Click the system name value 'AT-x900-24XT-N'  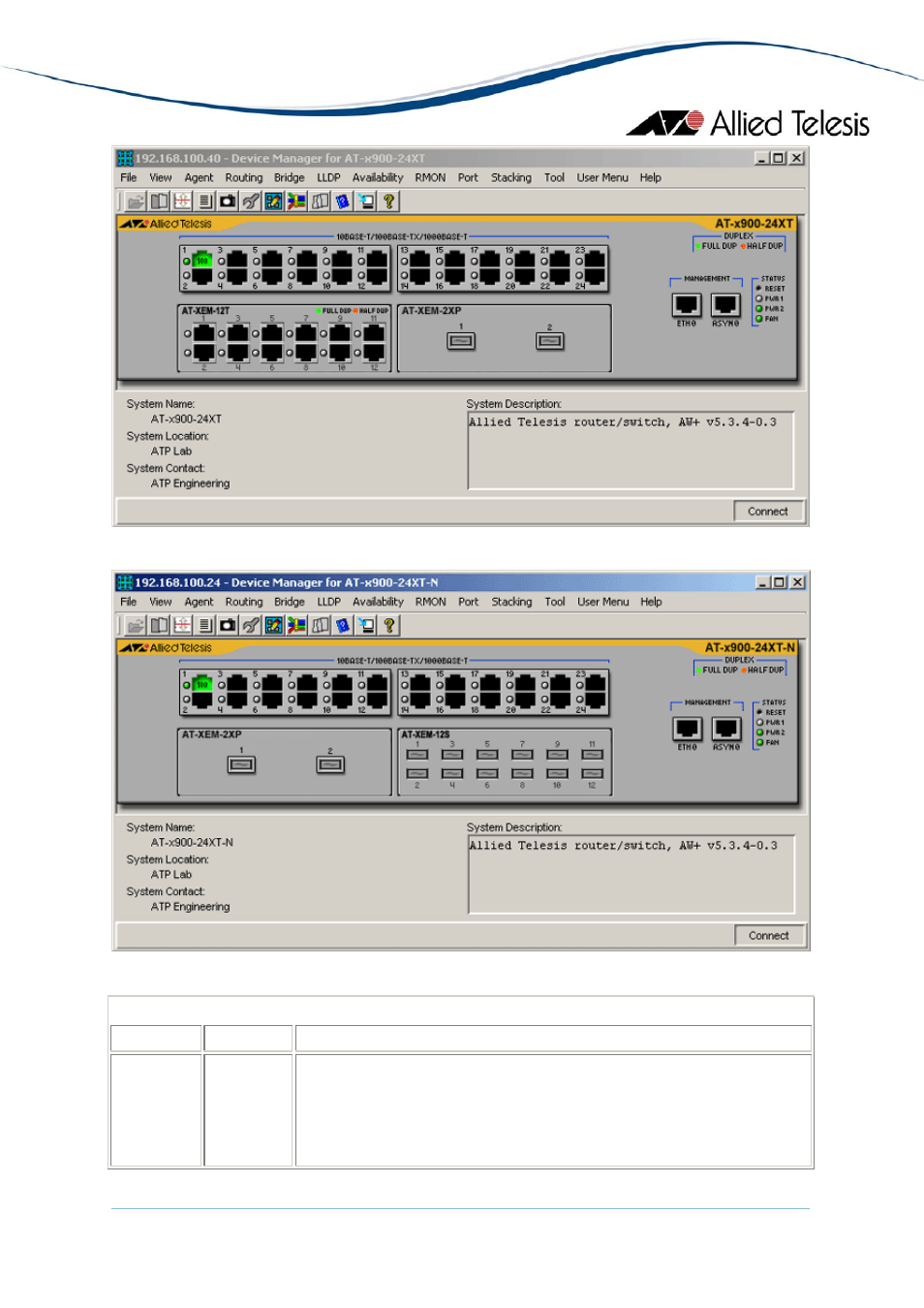coord(192,843)
